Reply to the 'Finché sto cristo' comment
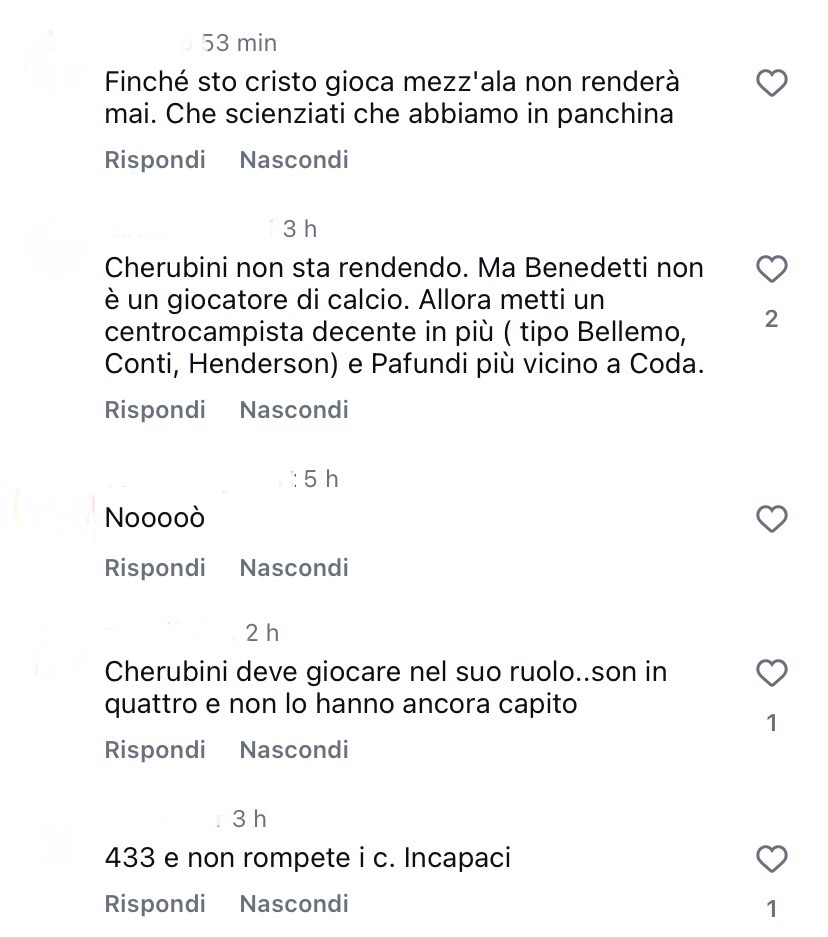This screenshot has width=828, height=937. click(x=155, y=160)
